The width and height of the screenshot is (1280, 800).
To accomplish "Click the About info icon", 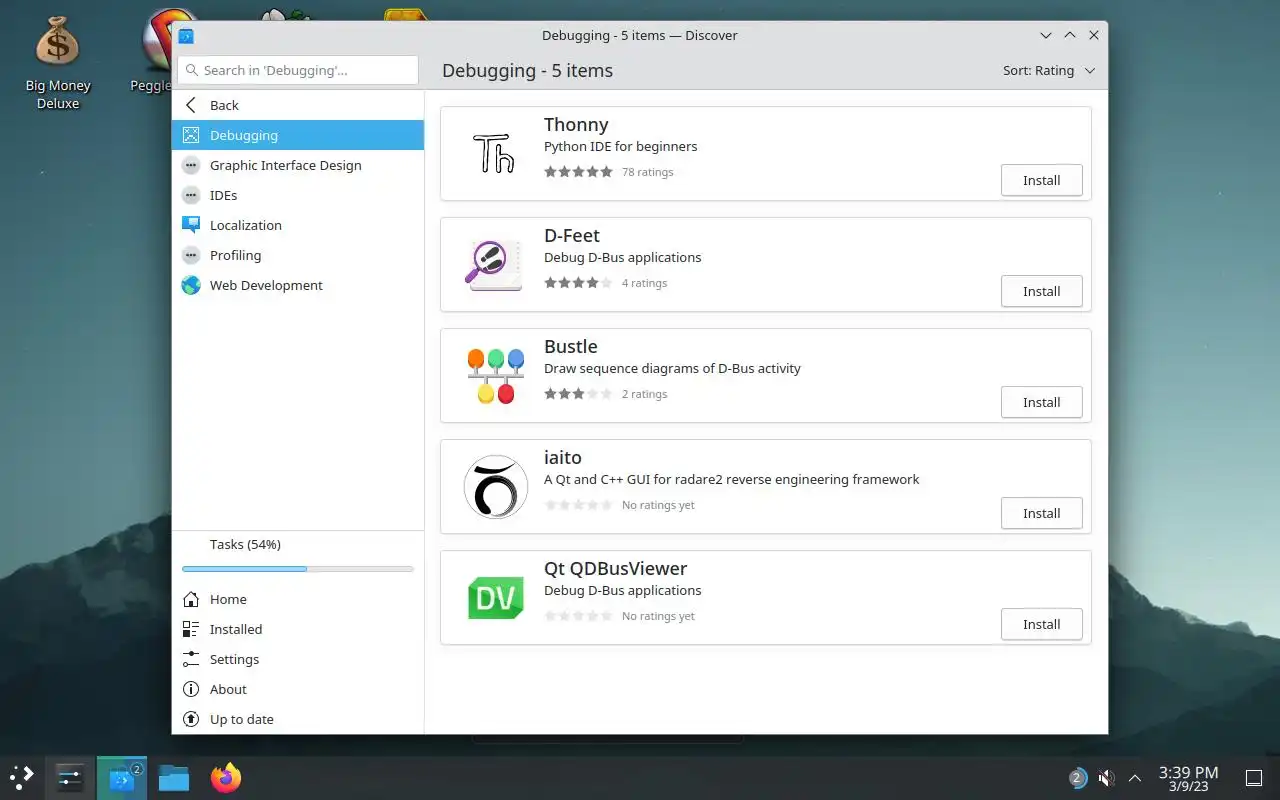I will tap(191, 689).
